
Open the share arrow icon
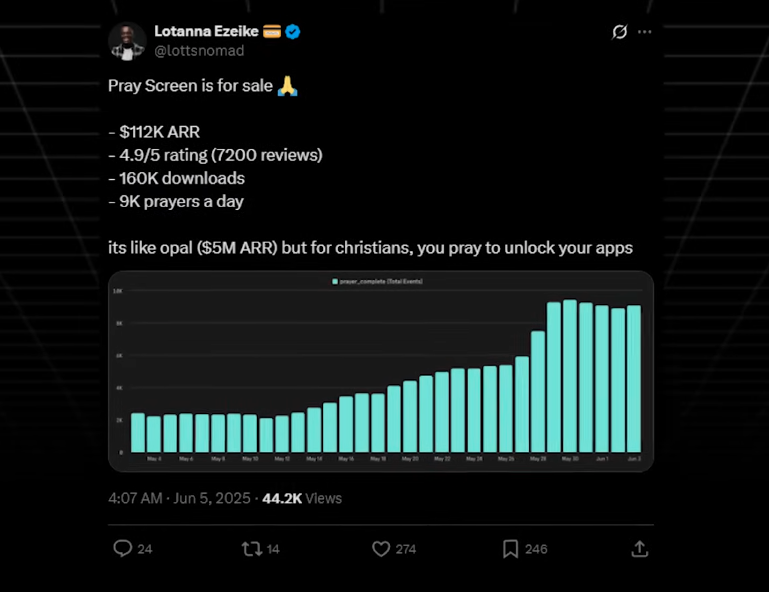click(640, 549)
